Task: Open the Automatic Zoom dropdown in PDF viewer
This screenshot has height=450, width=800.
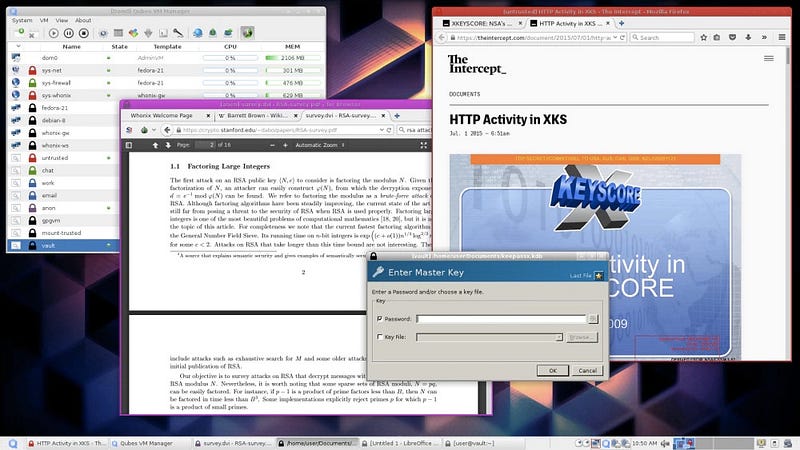Action: (x=319, y=145)
